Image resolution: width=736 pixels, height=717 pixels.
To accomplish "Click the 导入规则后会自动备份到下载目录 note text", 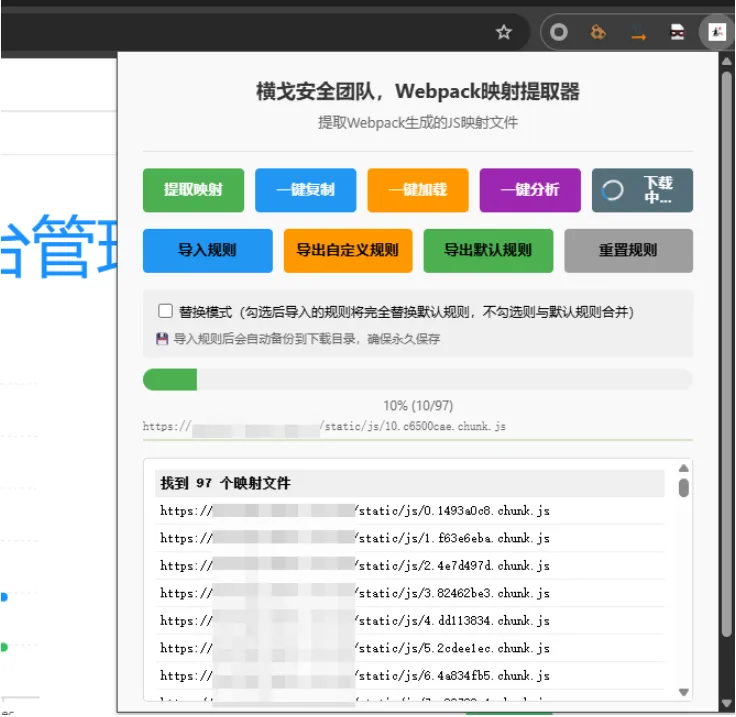I will click(307, 339).
